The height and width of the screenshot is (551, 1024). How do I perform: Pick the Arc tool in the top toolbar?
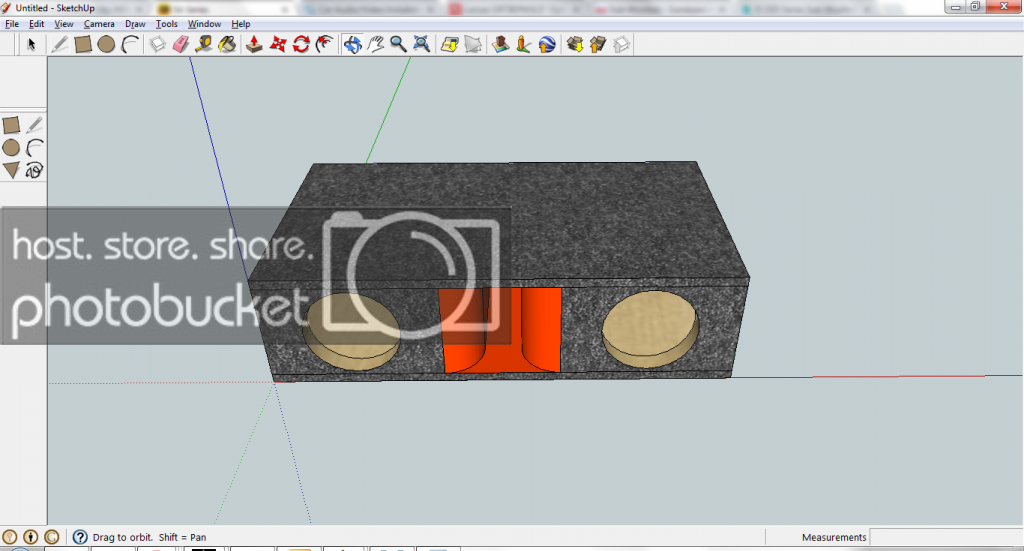(x=130, y=44)
